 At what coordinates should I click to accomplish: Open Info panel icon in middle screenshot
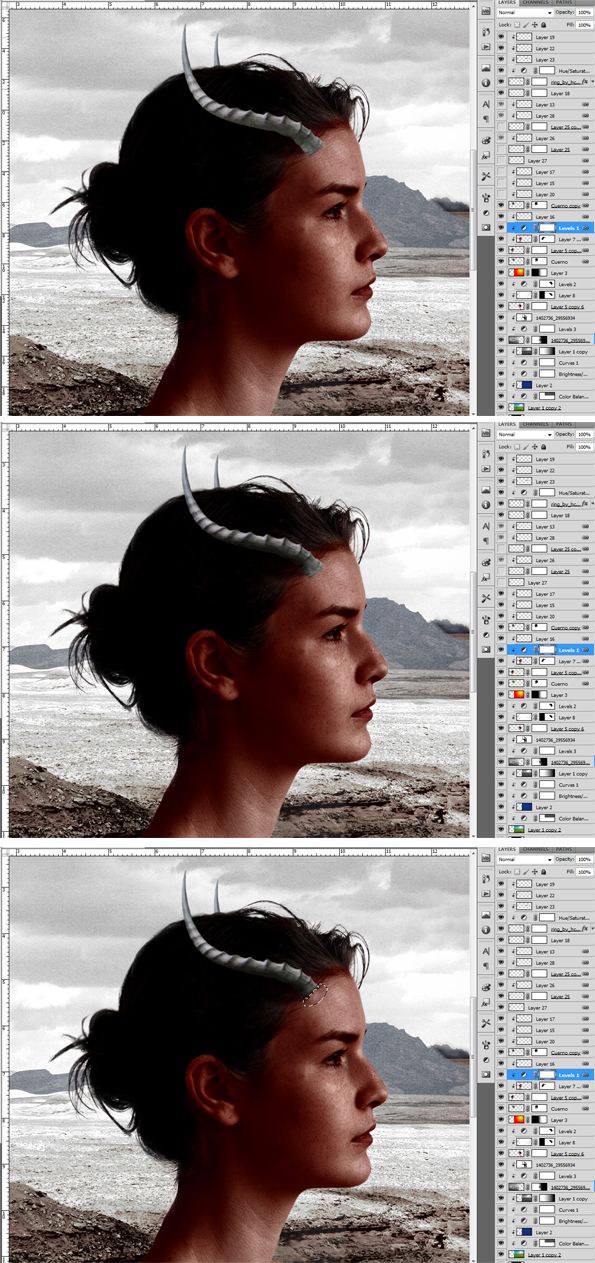[486, 504]
